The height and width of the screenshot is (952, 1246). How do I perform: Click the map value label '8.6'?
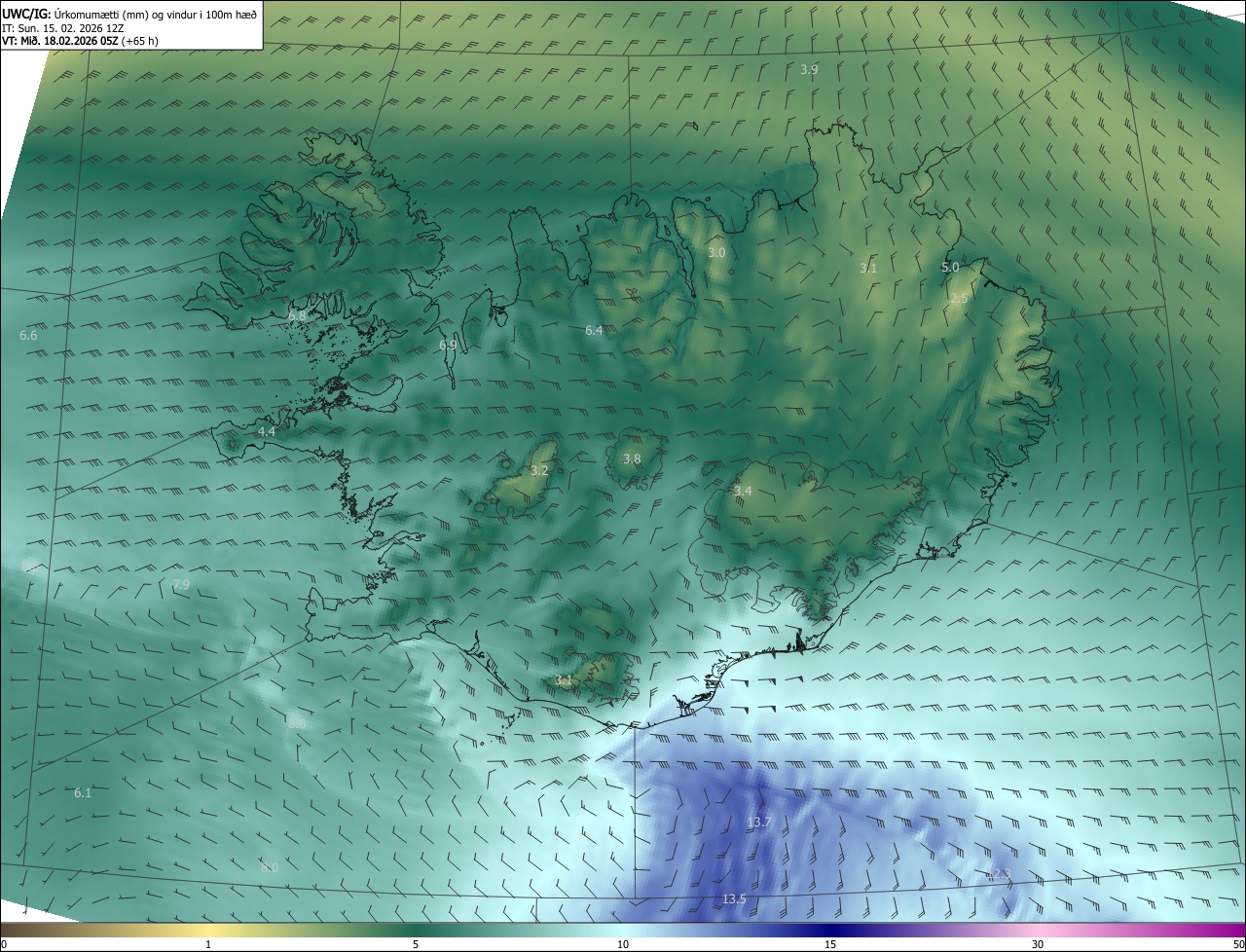297,724
